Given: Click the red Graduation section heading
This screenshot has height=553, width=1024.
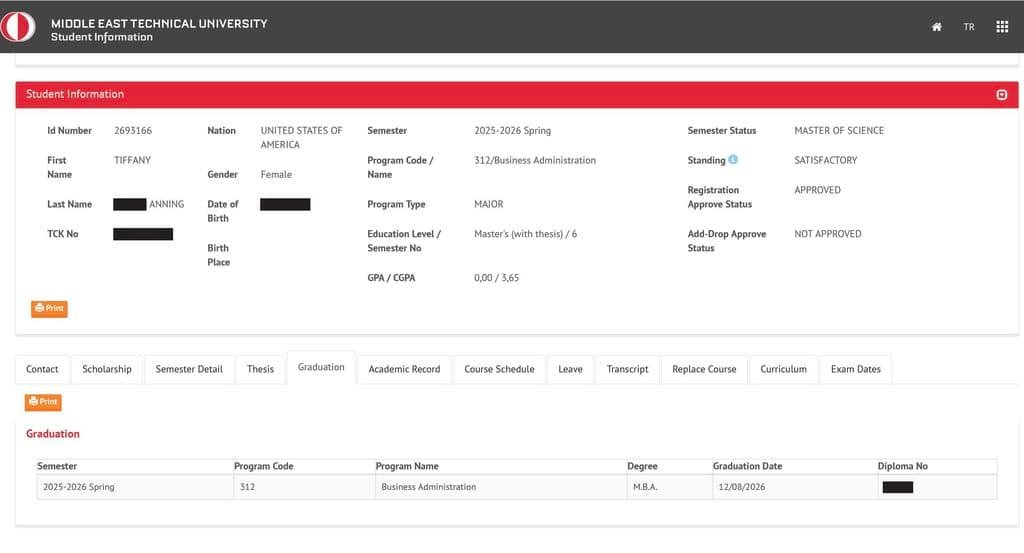Looking at the screenshot, I should click(x=53, y=434).
